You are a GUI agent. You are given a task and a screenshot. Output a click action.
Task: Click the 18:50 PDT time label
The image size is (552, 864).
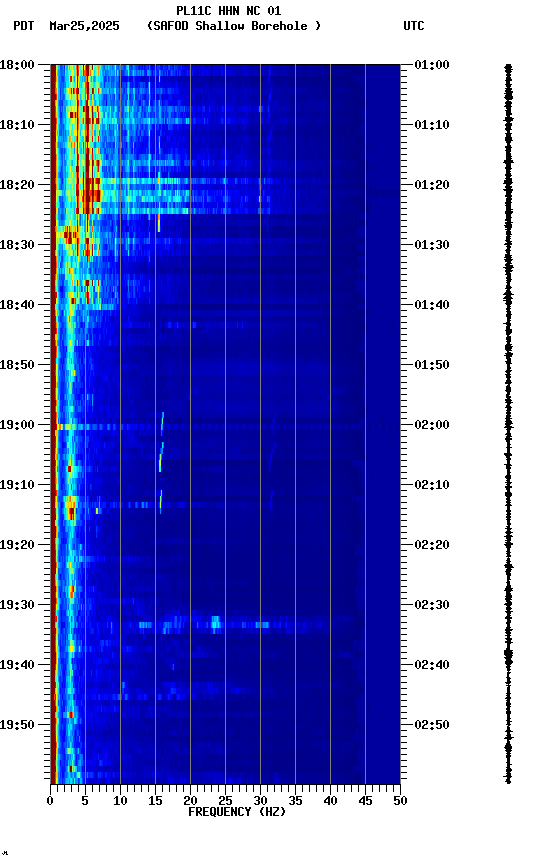(x=17, y=365)
